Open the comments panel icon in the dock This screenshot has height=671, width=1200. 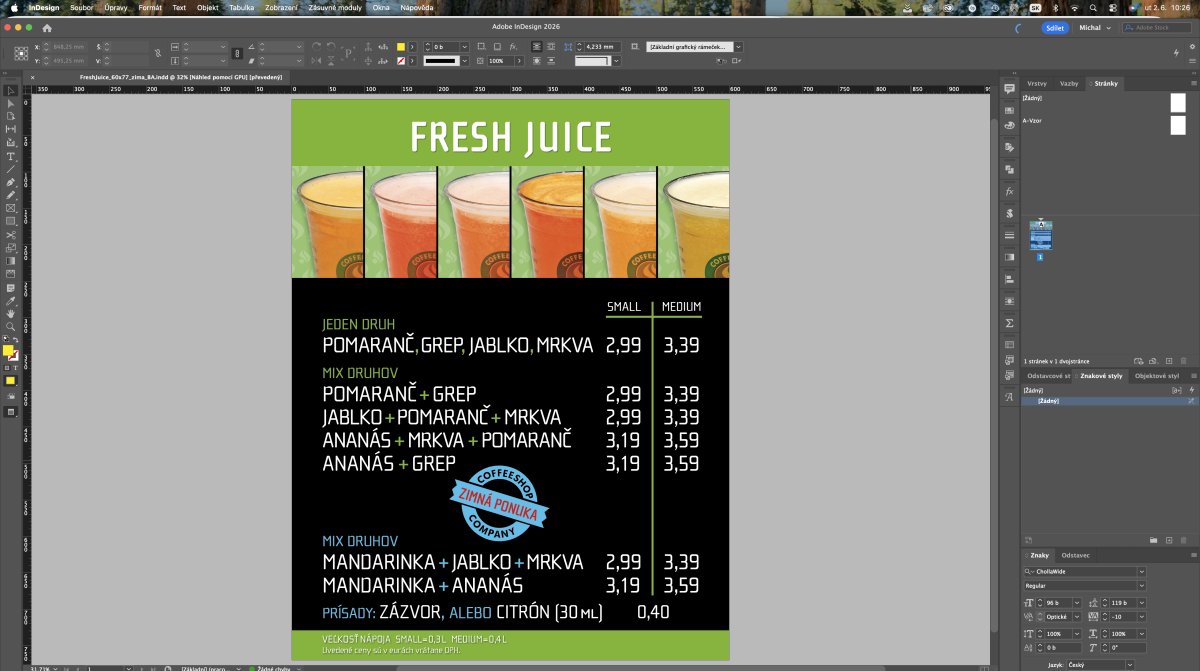coord(1009,89)
